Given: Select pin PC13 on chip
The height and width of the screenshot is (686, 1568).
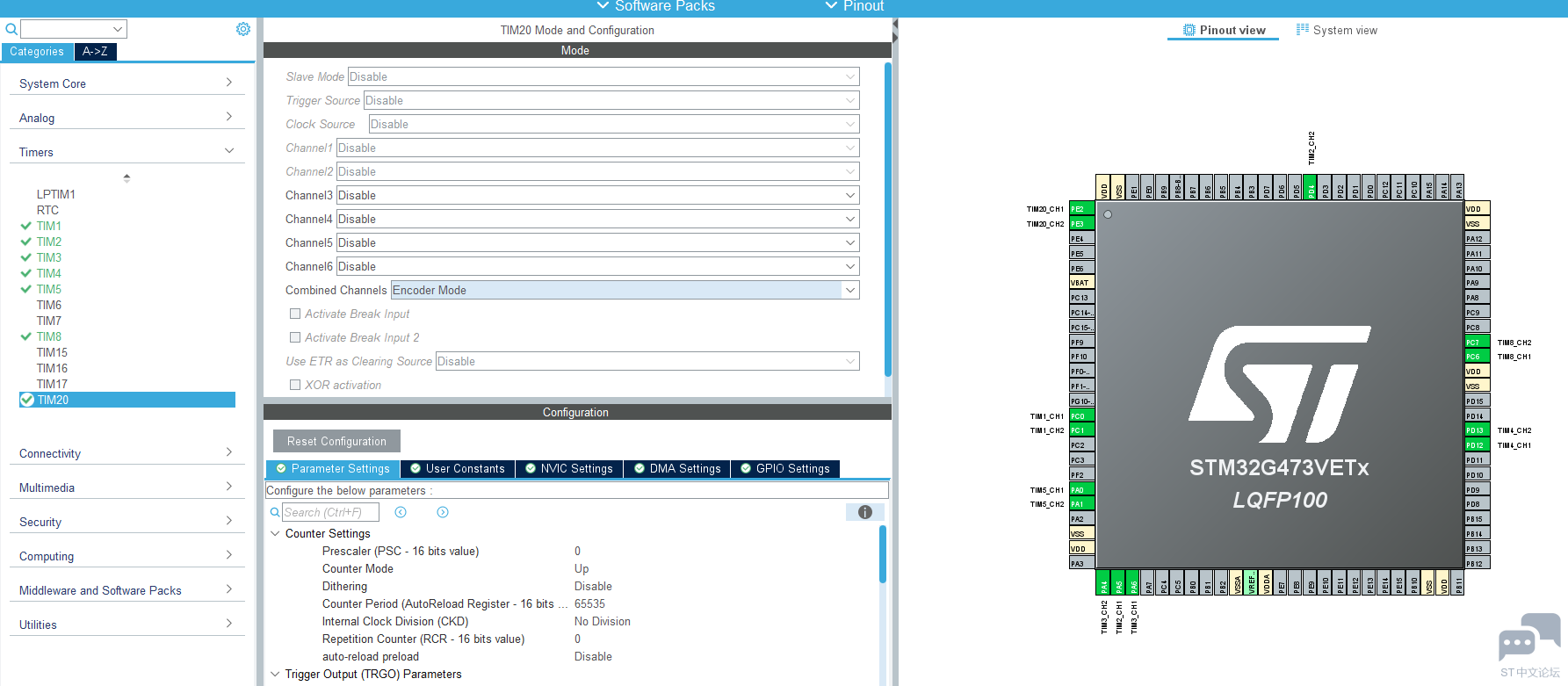Looking at the screenshot, I should [1081, 298].
